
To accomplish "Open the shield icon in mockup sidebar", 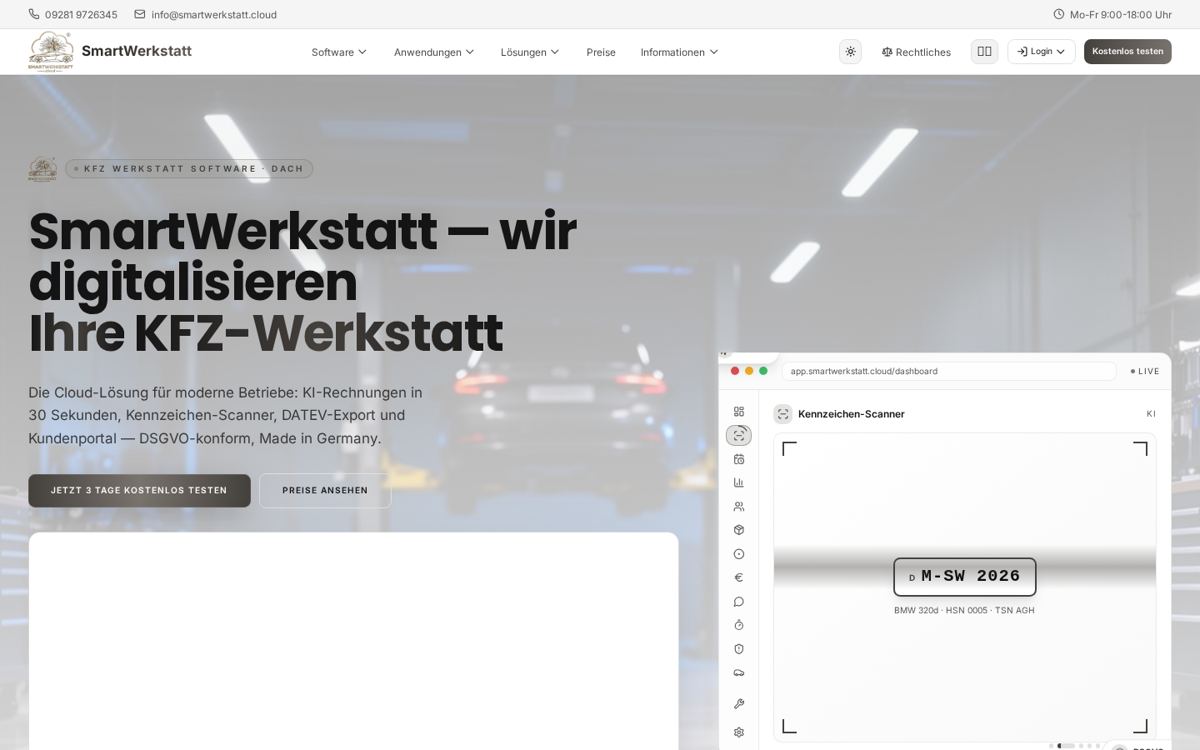I will [739, 649].
